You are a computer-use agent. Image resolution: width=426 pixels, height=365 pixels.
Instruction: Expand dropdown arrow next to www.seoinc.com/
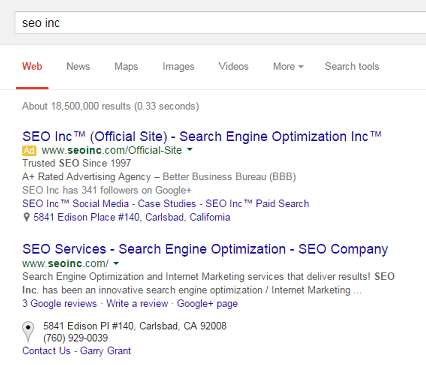tap(116, 263)
